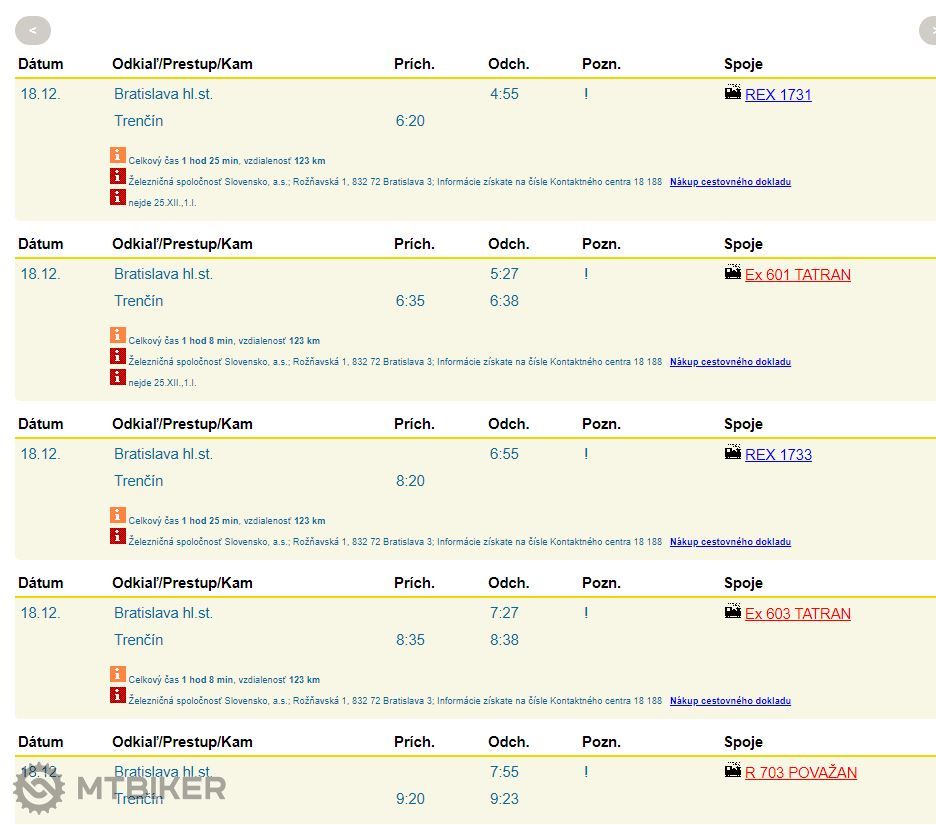Go to next image with right arrow
The height and width of the screenshot is (825, 936).
pos(928,31)
